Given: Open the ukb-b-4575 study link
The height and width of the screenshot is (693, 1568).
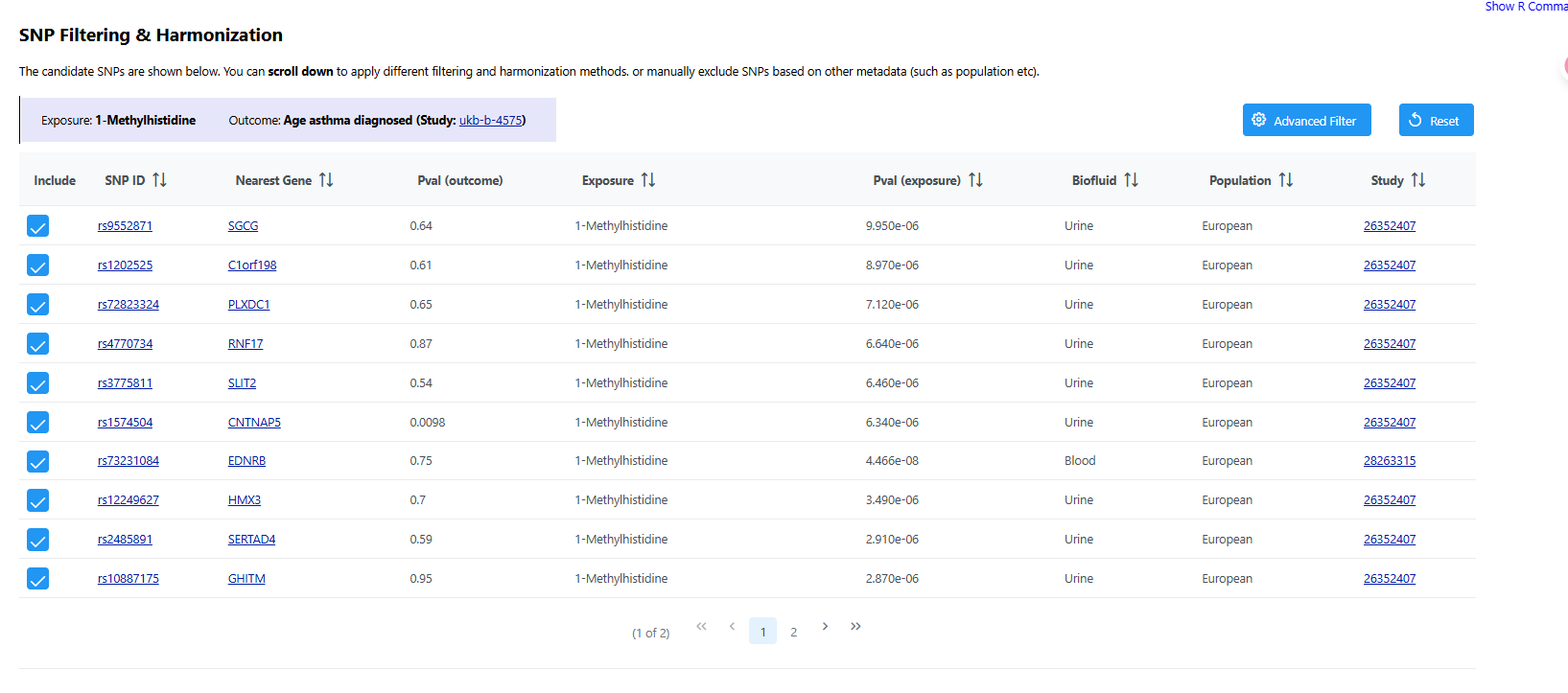Looking at the screenshot, I should (490, 121).
